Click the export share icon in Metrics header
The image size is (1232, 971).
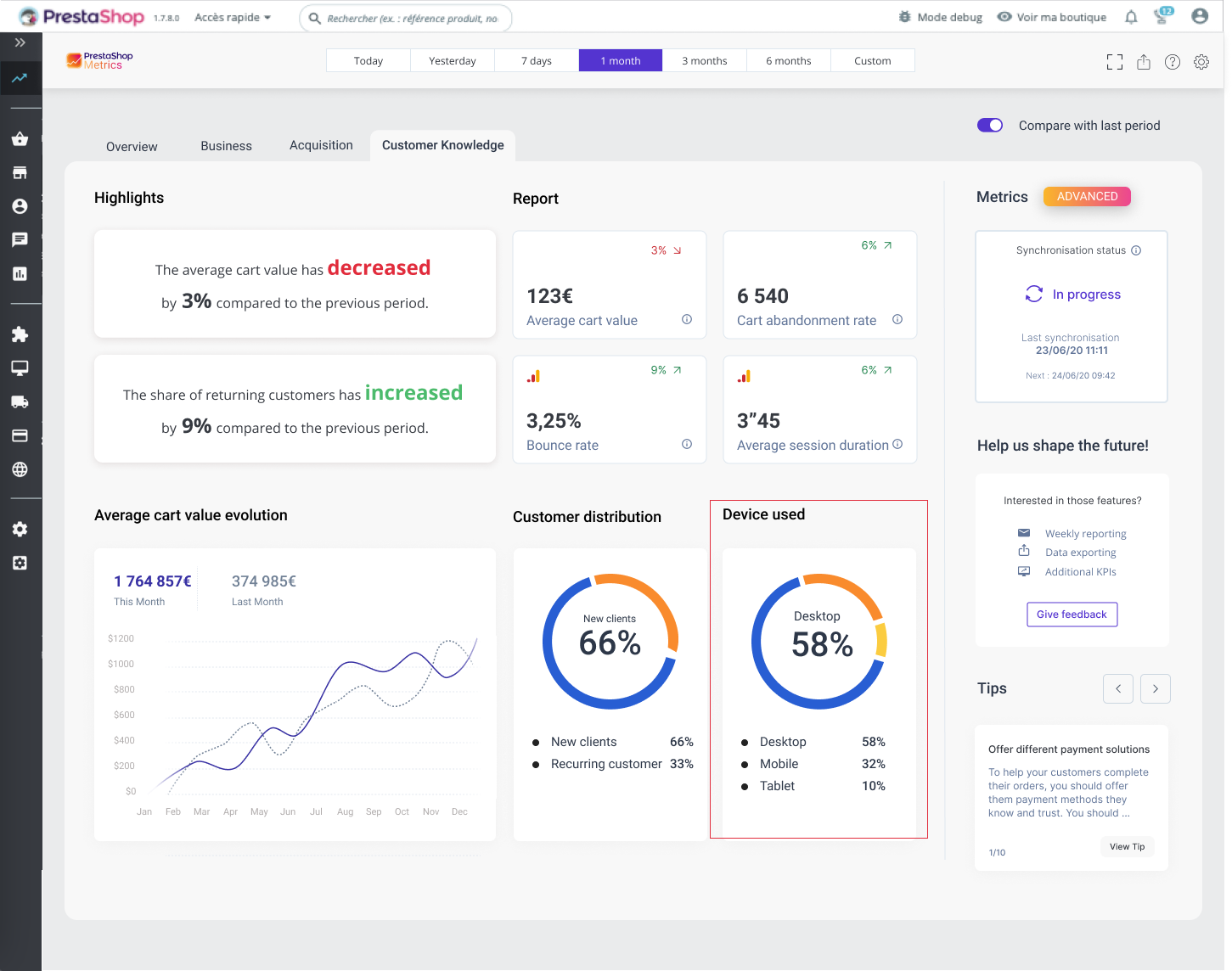(x=1144, y=62)
